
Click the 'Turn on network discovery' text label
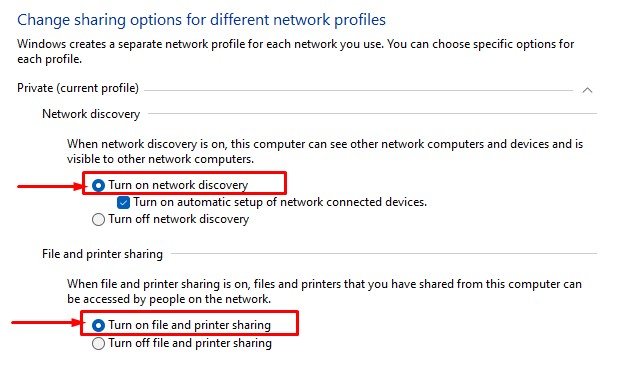pyautogui.click(x=178, y=185)
